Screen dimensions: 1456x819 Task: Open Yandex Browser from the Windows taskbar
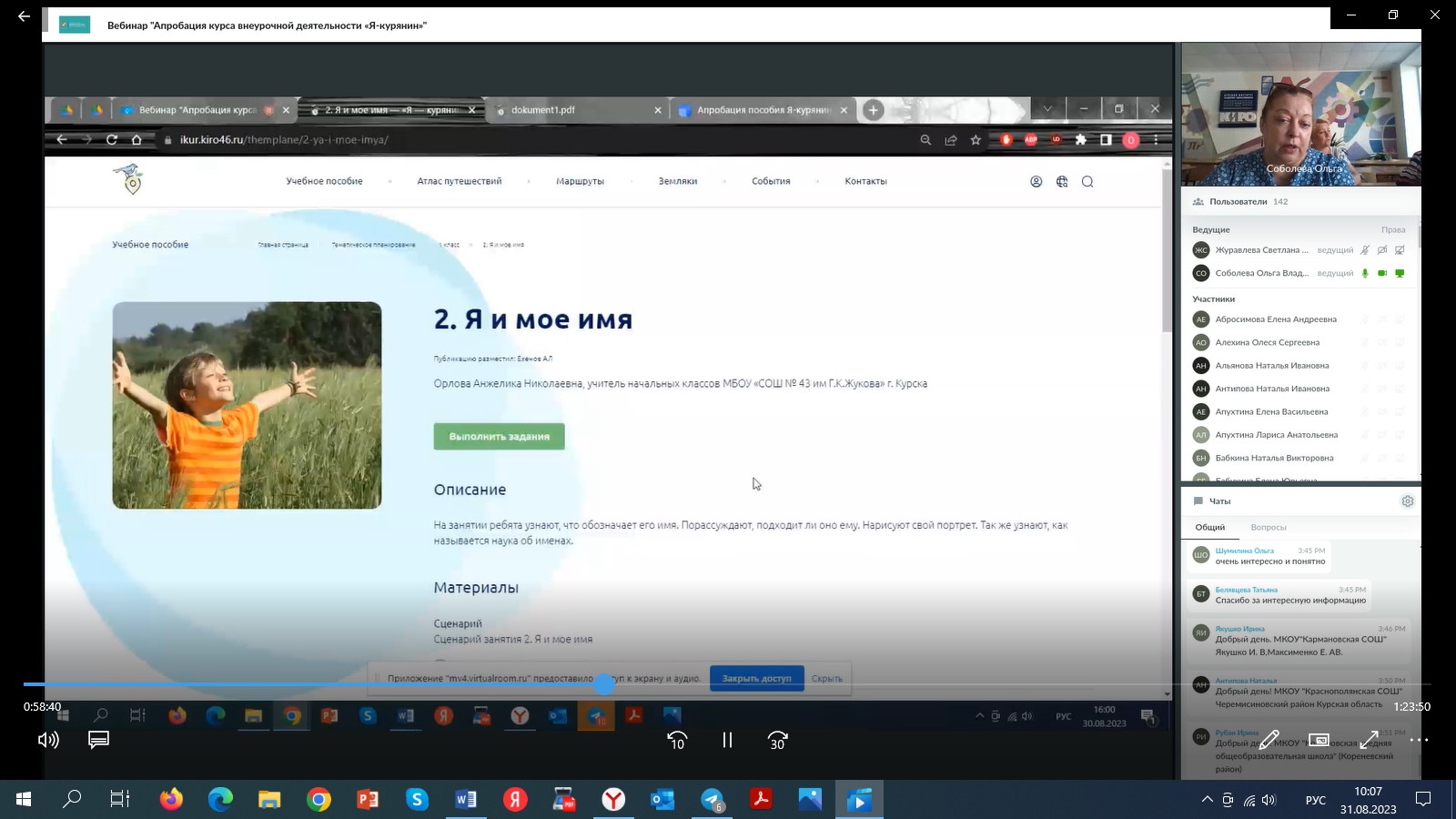613,799
